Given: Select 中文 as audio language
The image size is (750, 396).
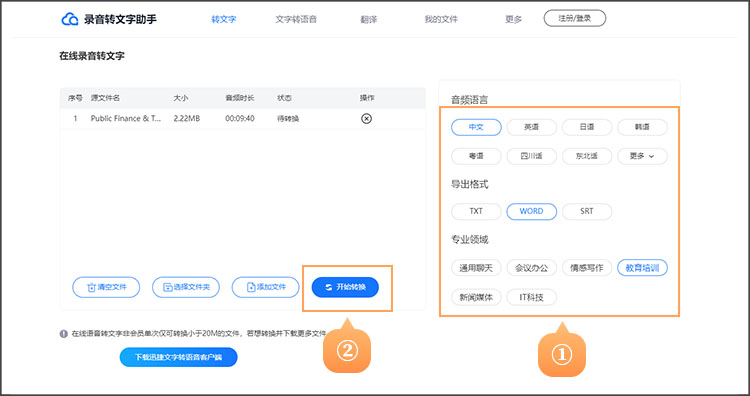Looking at the screenshot, I should [476, 127].
